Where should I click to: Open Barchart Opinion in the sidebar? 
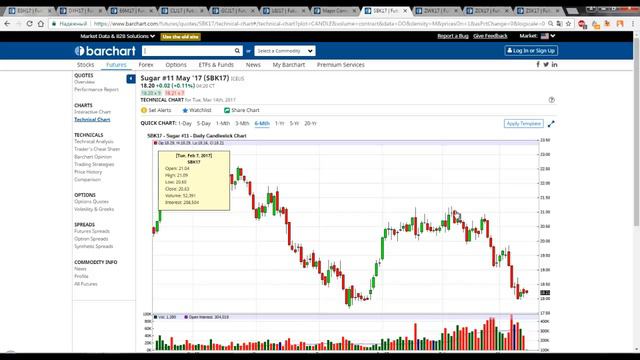pos(93,157)
